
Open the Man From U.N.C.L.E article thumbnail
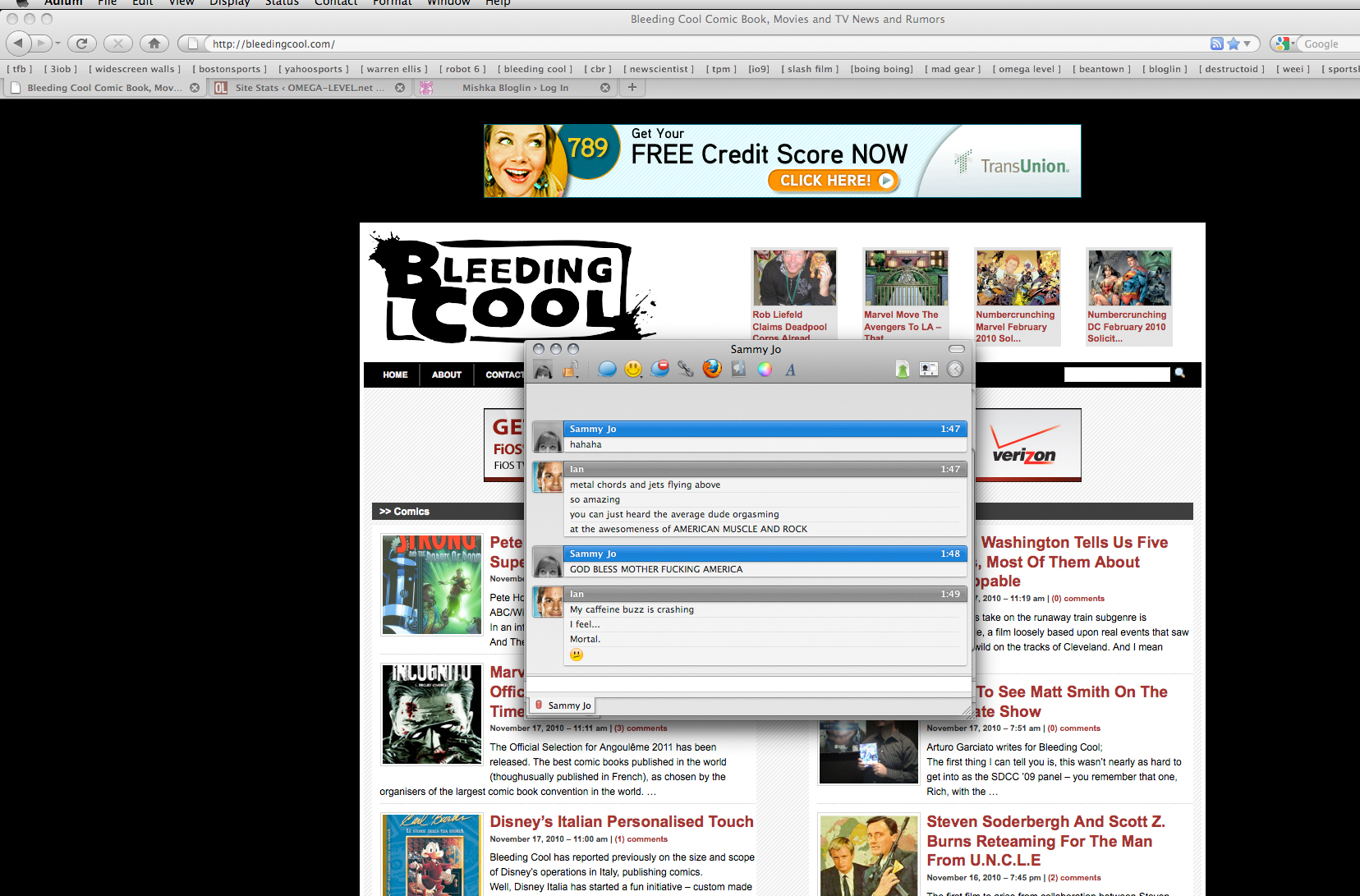coord(869,855)
